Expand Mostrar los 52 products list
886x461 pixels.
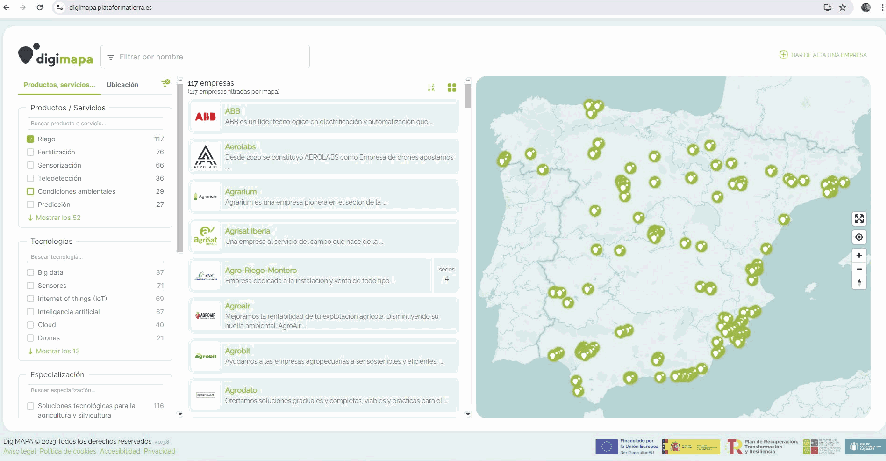click(54, 218)
